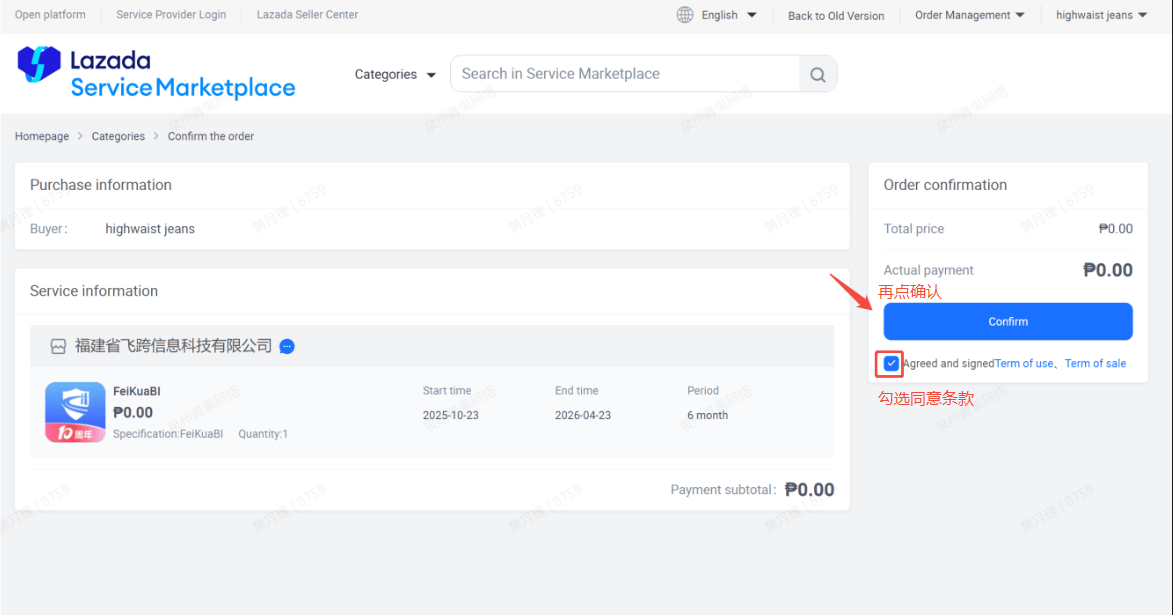Open the Open platform link
The height and width of the screenshot is (615, 1173).
pyautogui.click(x=50, y=15)
